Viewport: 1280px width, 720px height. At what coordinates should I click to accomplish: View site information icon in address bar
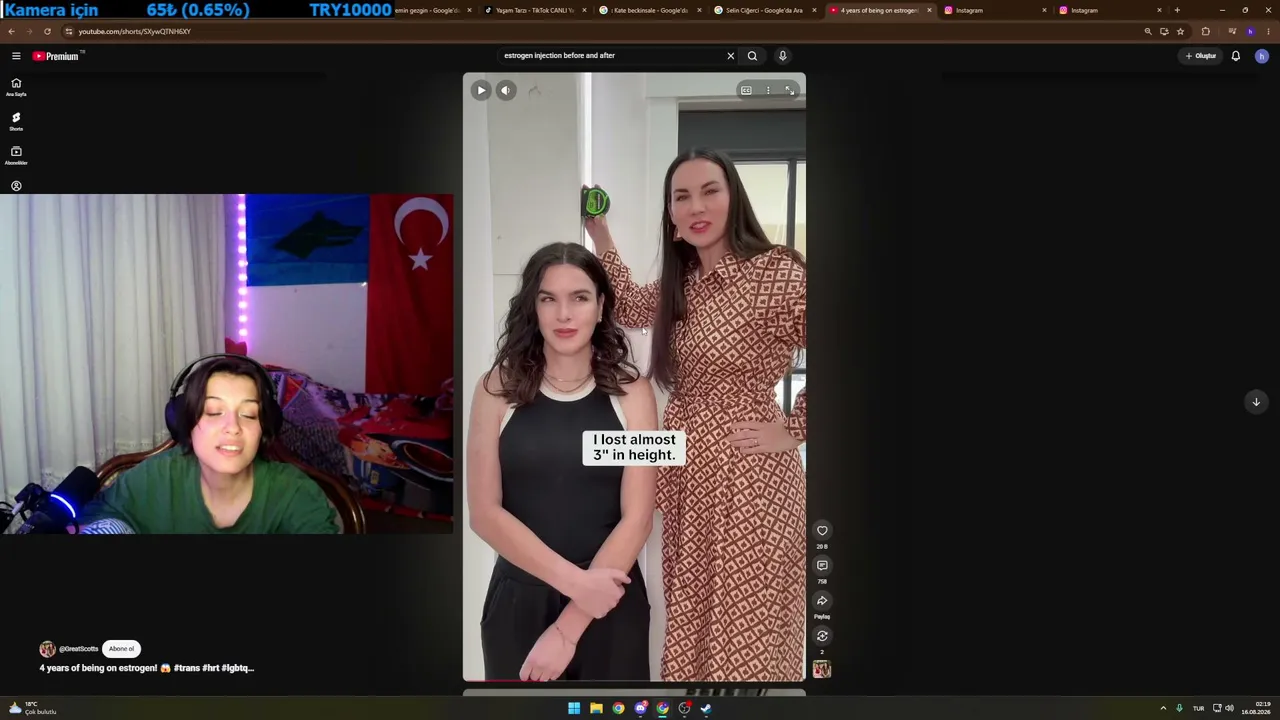click(68, 31)
